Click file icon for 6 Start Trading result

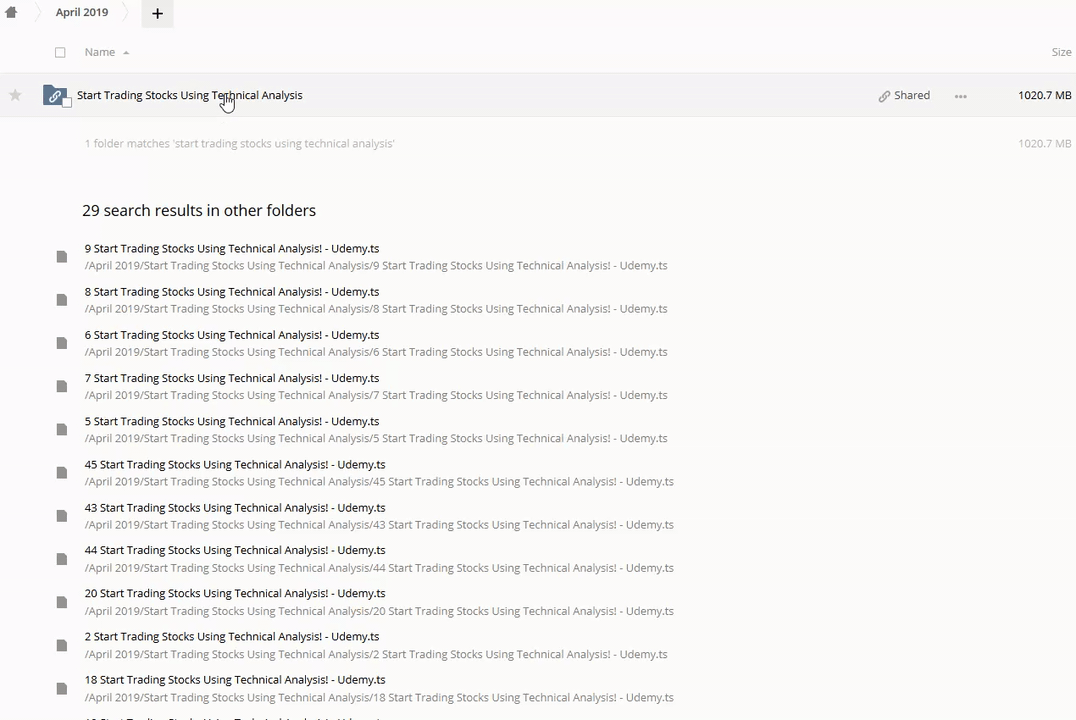[x=62, y=343]
